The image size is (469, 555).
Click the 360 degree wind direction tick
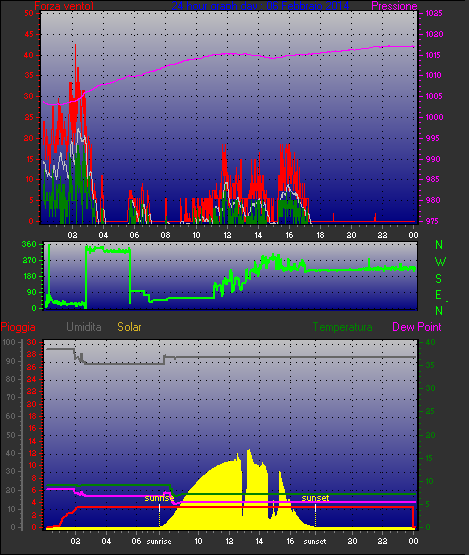(x=29, y=244)
